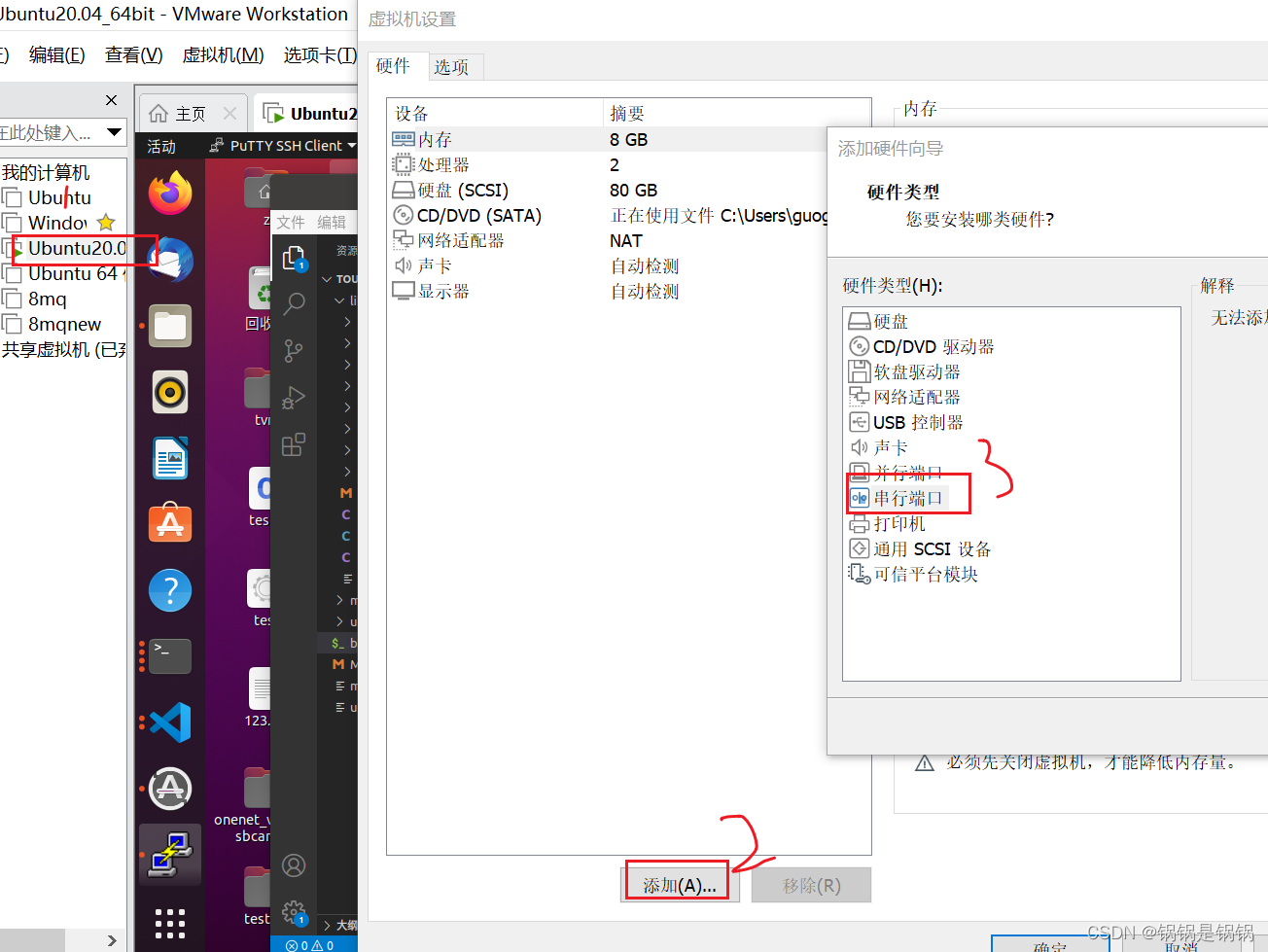Open library search dropdown arrow
Image resolution: width=1268 pixels, height=952 pixels.
click(x=114, y=132)
